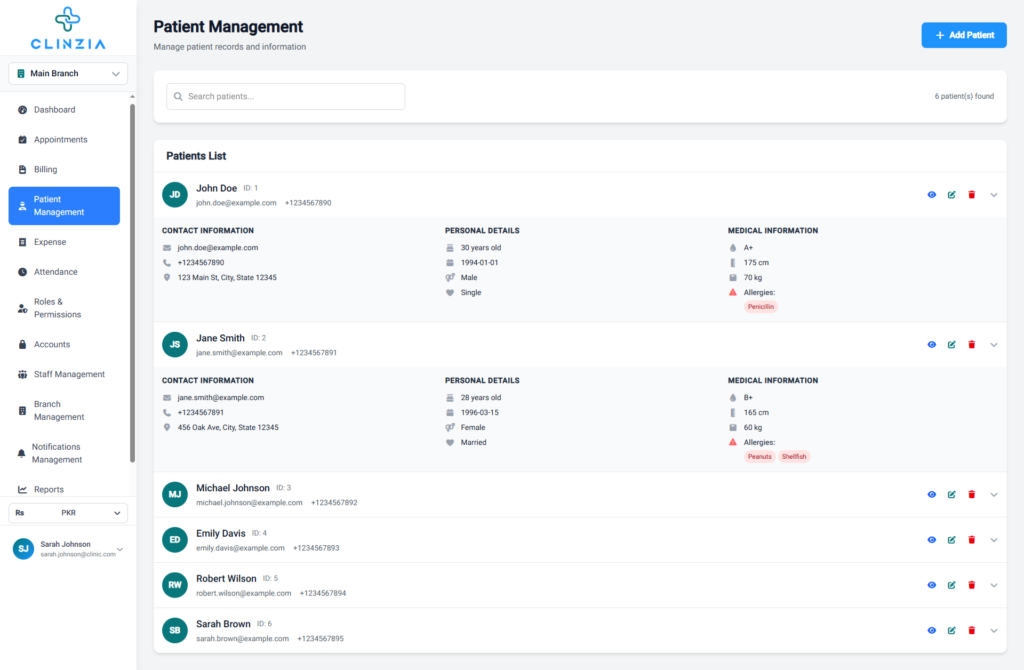1024x670 pixels.
Task: Delete Jane Smith using the trash icon
Action: pos(971,345)
